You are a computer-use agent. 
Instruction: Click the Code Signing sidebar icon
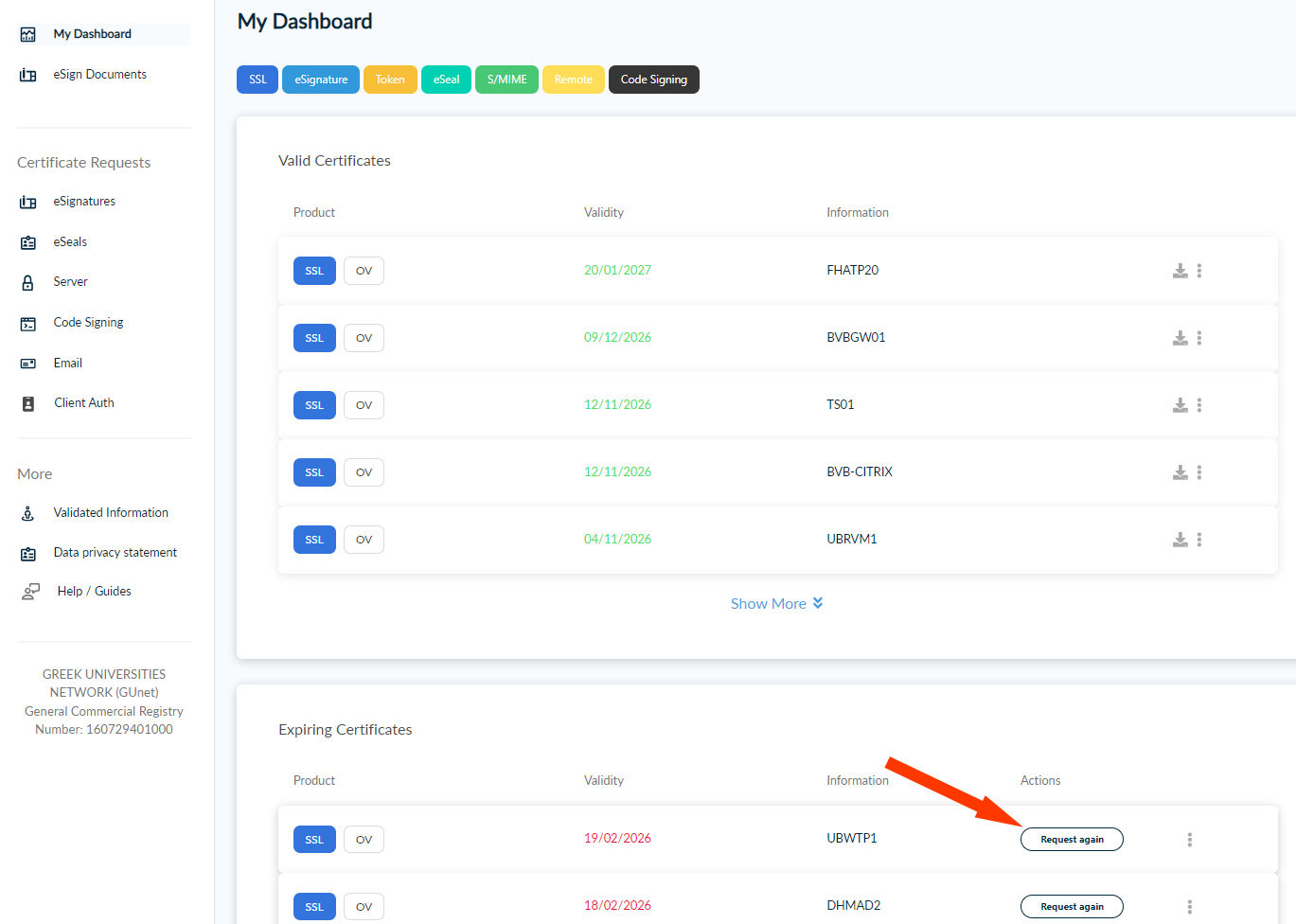[28, 323]
